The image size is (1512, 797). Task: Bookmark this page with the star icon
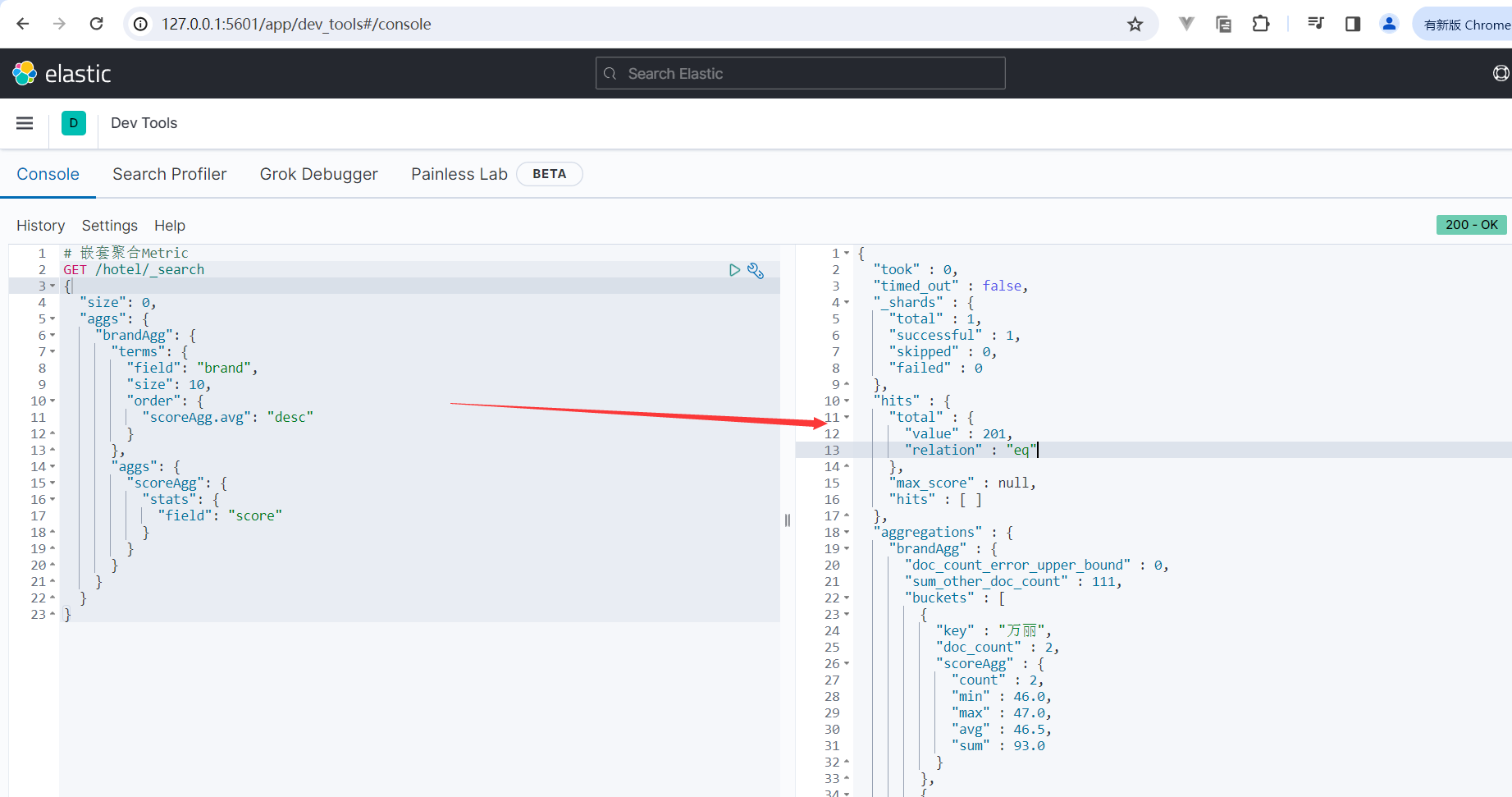tap(1135, 25)
